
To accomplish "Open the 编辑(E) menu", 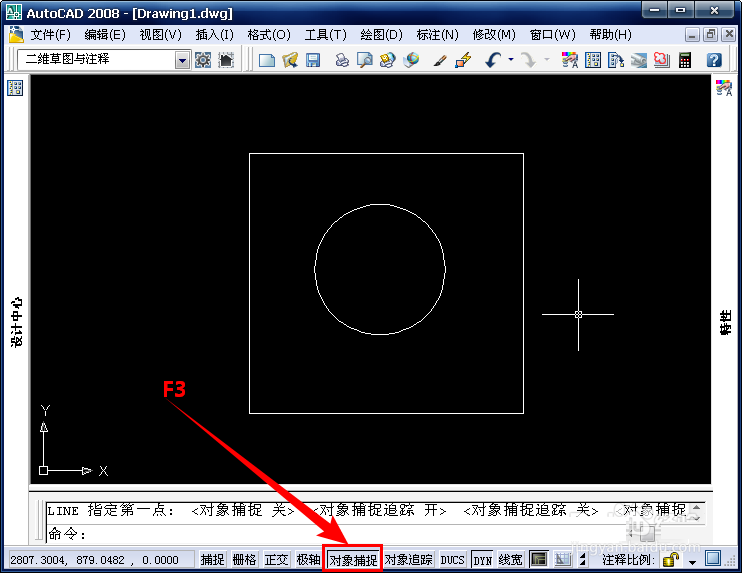I will coord(105,35).
